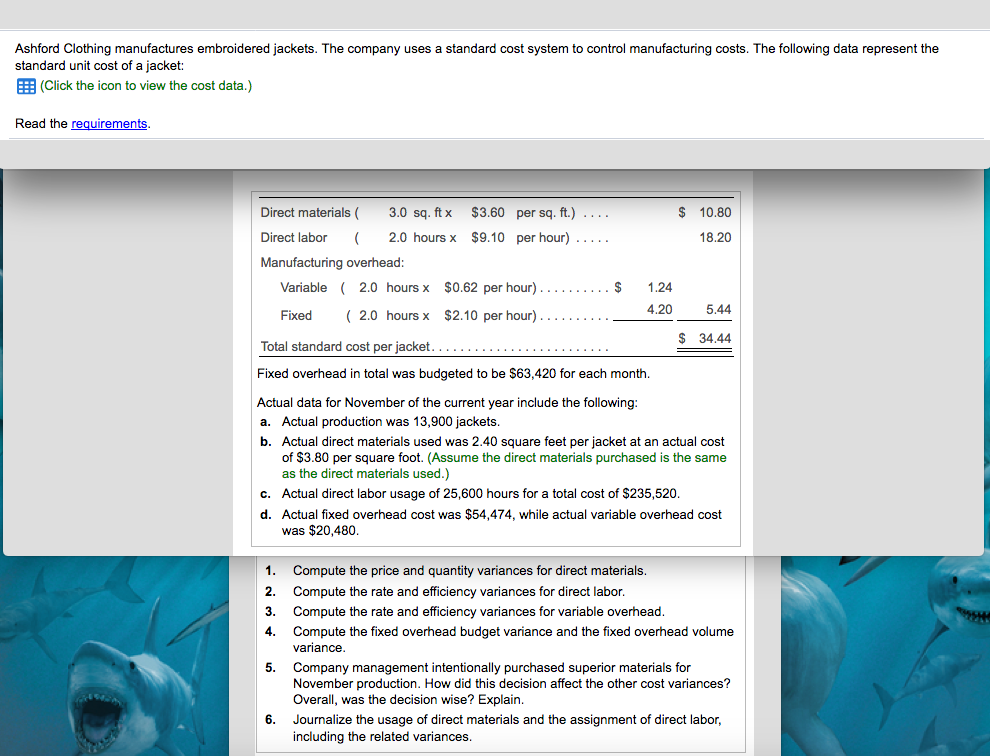The width and height of the screenshot is (990, 756).
Task: Click the 'Actual data for November' heading
Action: [447, 403]
